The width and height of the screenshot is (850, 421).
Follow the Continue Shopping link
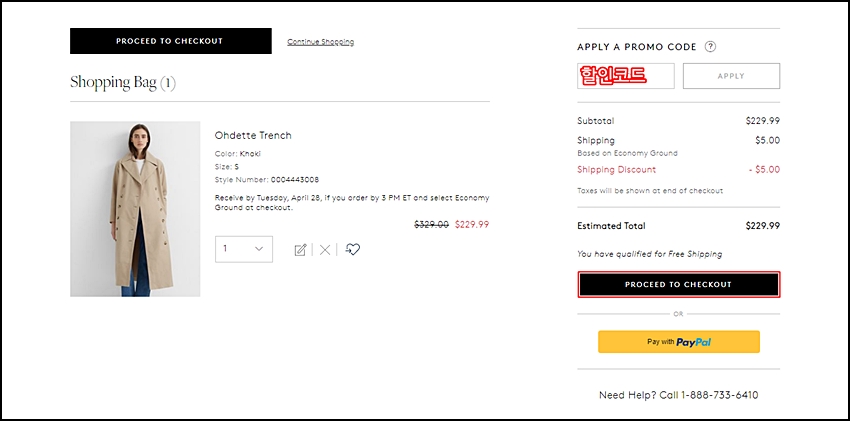point(320,42)
